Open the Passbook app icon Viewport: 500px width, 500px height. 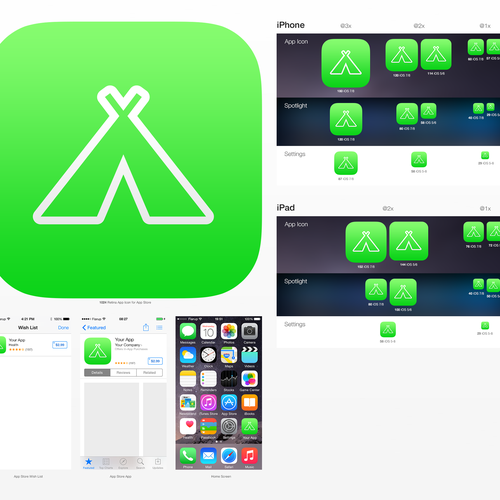[x=208, y=426]
